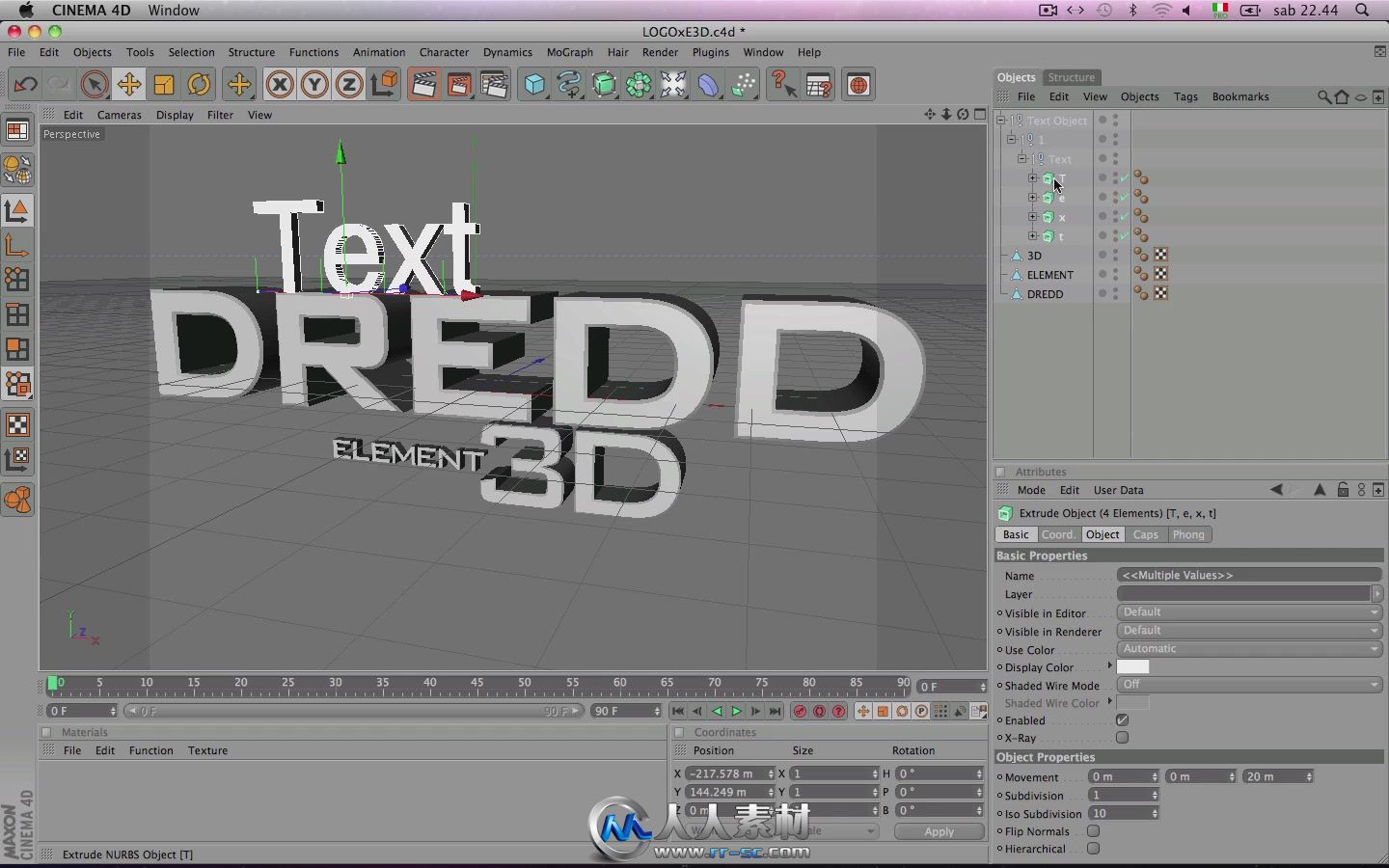Click the Position X field with -217.578 m
Screen dimensions: 1389x868
(x=730, y=773)
